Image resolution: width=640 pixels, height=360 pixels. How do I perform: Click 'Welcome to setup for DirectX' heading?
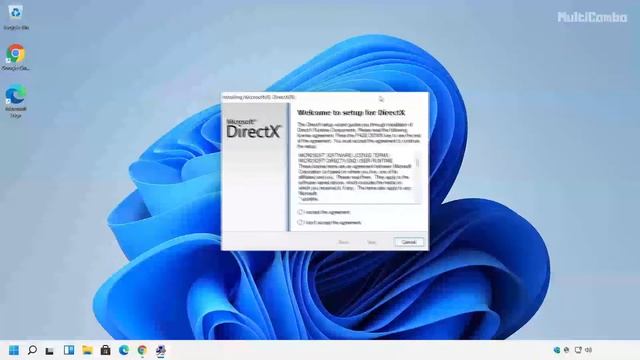pos(351,112)
